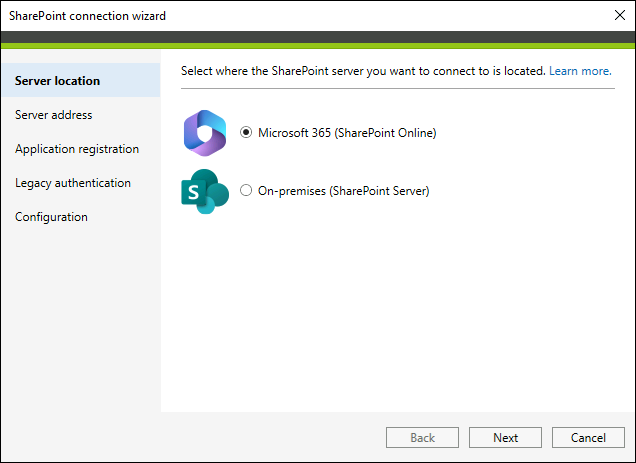Select Microsoft 365 (SharePoint Online) radio button

(x=246, y=132)
